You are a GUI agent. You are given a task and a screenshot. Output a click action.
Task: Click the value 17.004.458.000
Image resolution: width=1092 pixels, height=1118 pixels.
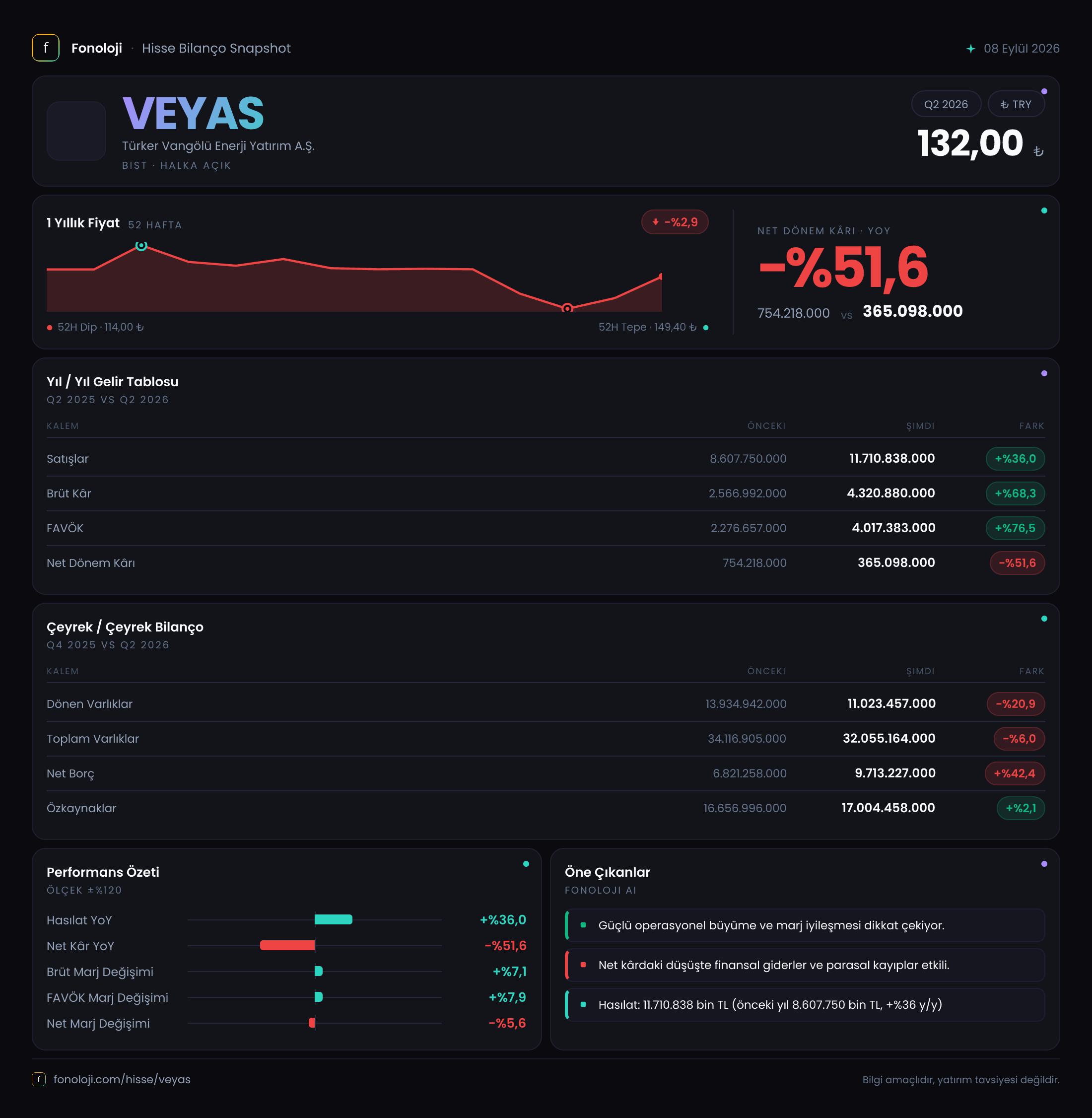(888, 808)
